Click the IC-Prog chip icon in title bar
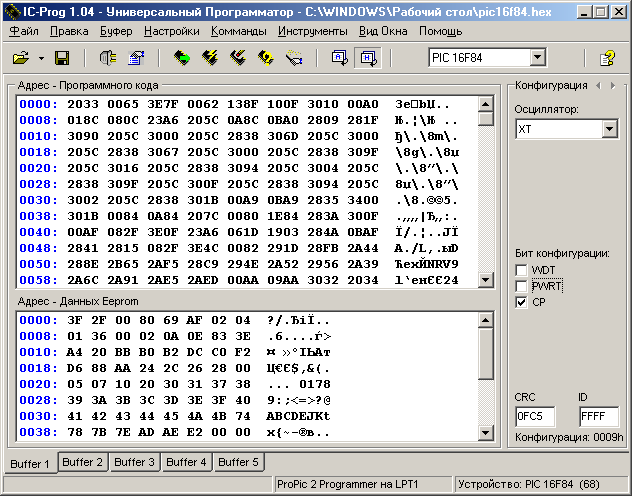Screen dimensions: 632x496 [12, 12]
